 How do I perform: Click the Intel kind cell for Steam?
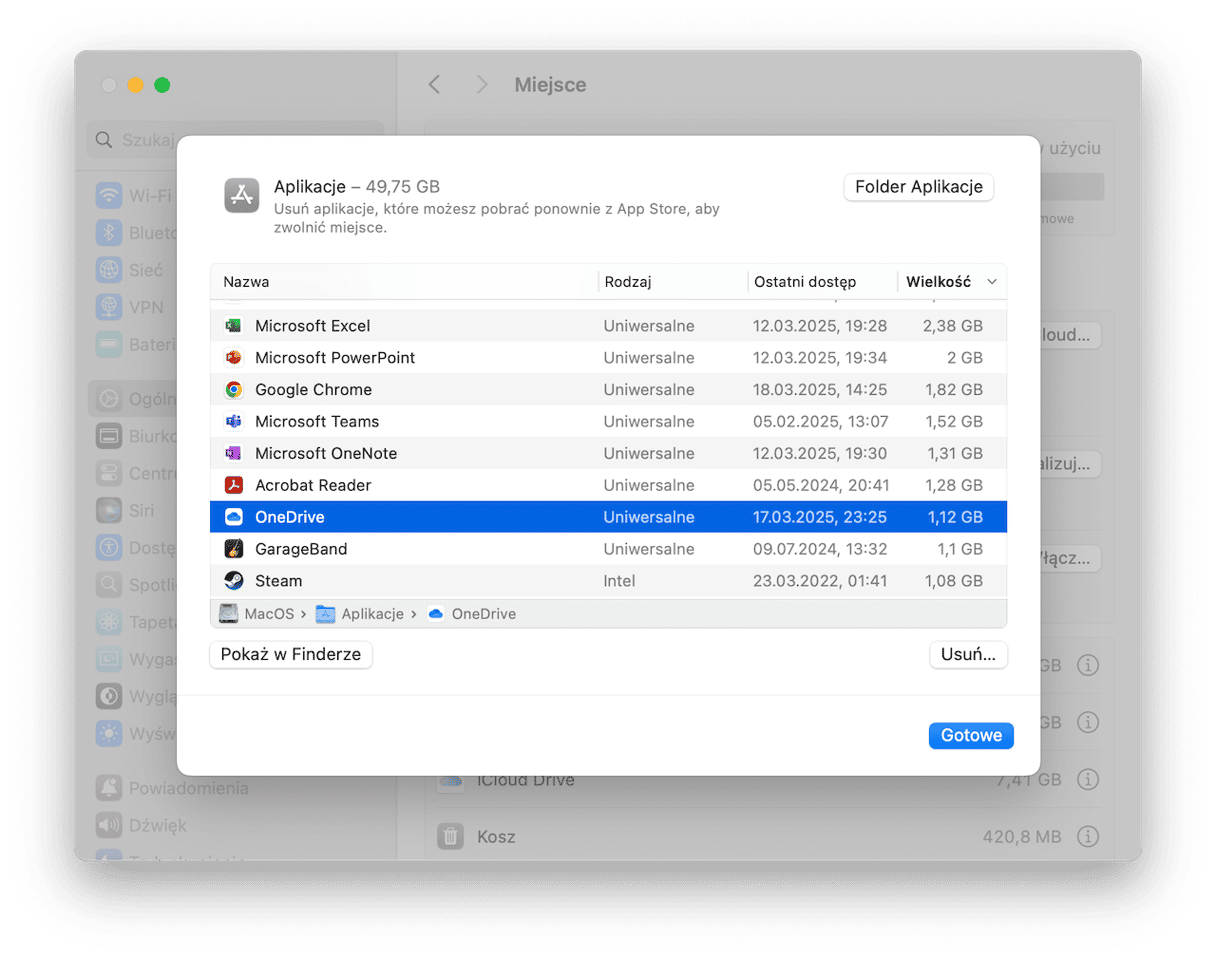coord(619,581)
